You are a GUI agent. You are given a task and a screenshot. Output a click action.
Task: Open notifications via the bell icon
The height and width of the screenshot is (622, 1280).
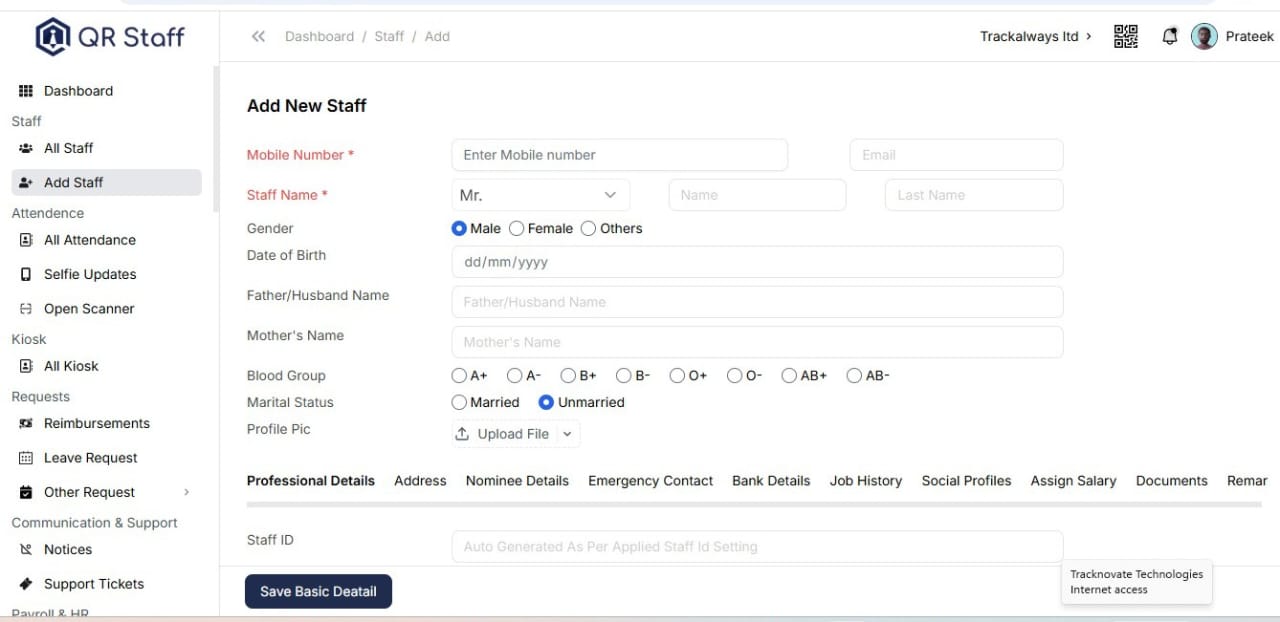click(1169, 36)
